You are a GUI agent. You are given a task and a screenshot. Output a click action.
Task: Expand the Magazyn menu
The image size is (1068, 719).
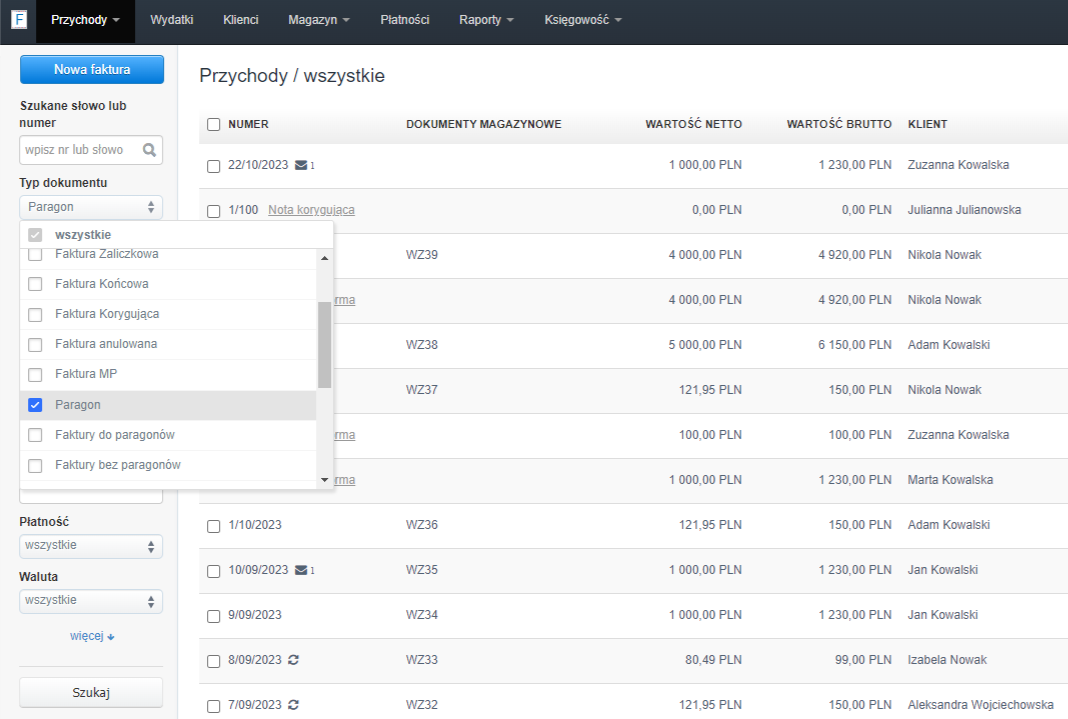pos(318,20)
